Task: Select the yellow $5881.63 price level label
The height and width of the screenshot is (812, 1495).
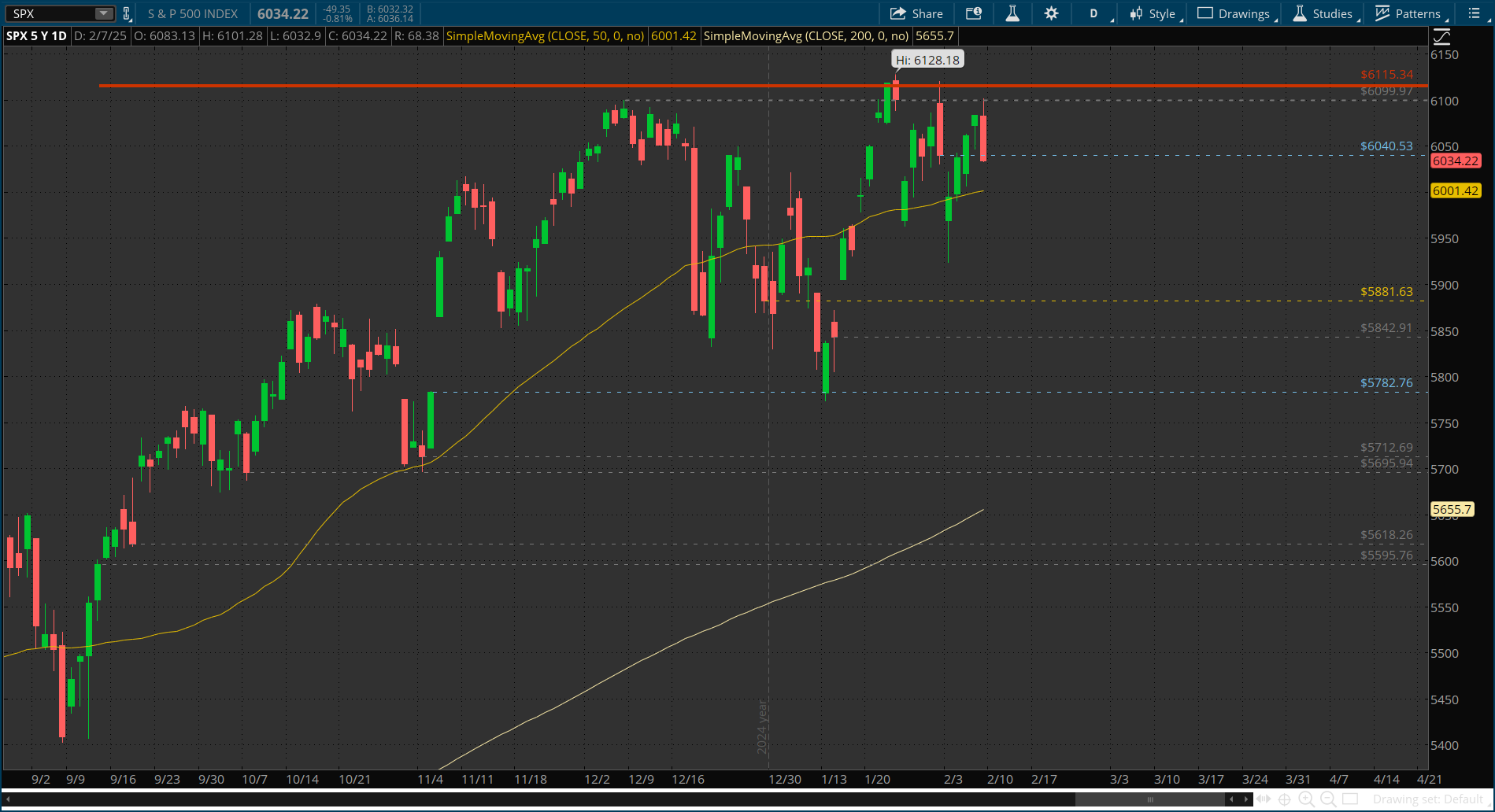Action: tap(1386, 292)
